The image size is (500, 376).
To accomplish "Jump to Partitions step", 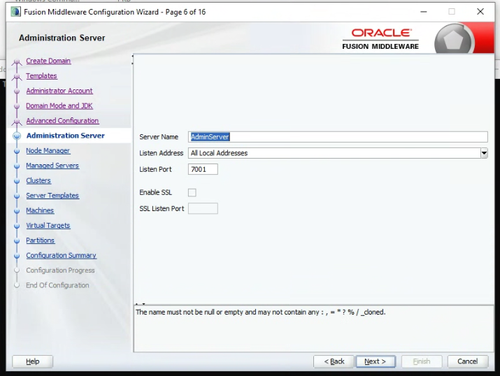I will (x=40, y=240).
